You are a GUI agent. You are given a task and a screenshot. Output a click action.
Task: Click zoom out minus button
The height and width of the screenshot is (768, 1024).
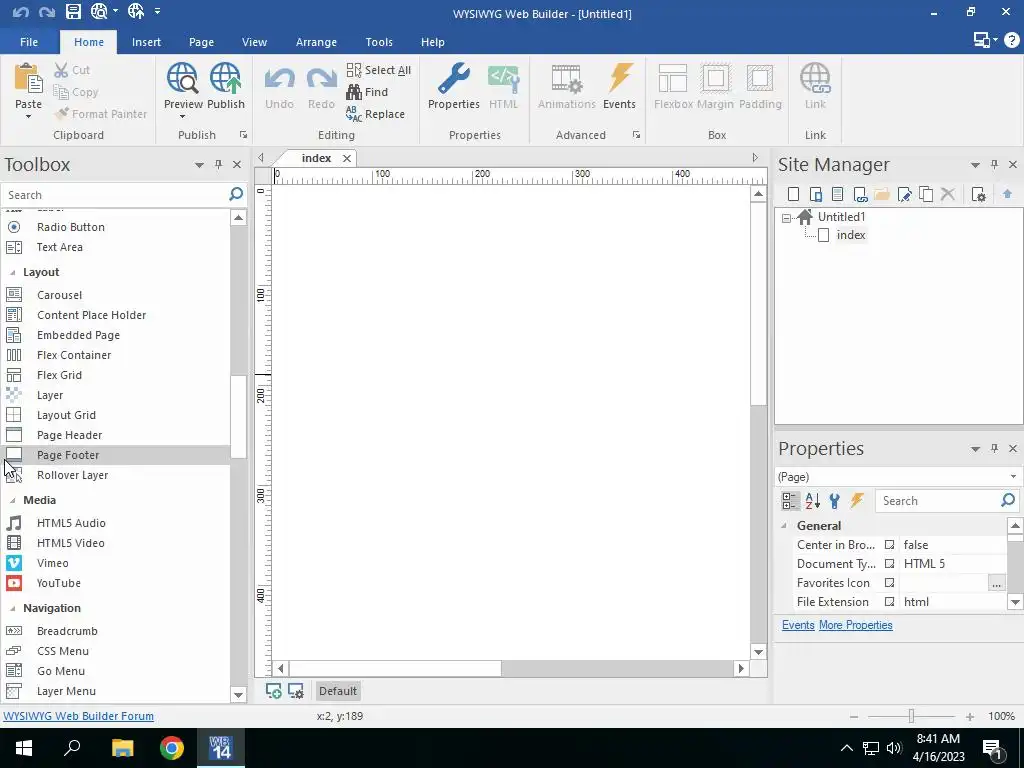coord(854,716)
